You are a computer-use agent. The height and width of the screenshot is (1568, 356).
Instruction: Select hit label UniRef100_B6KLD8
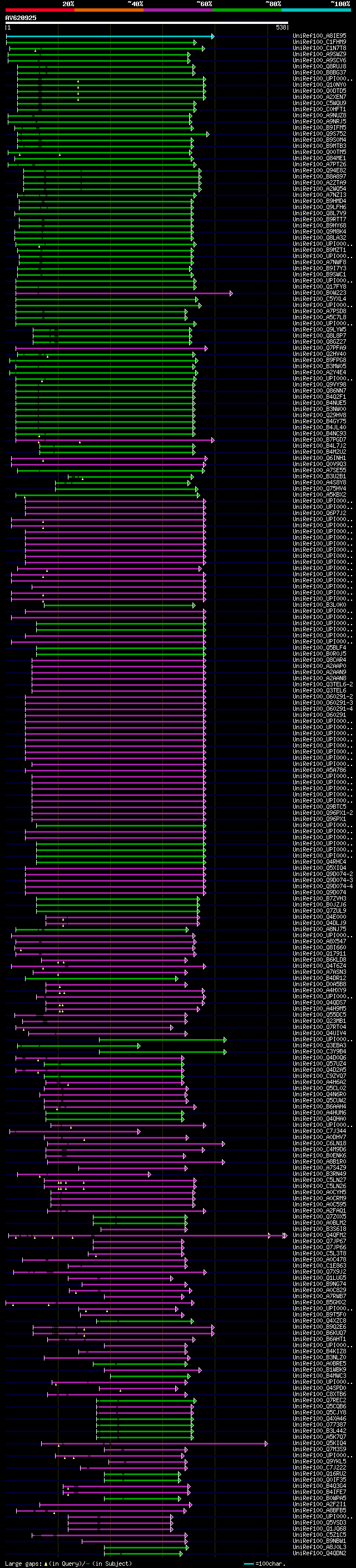(319, 959)
